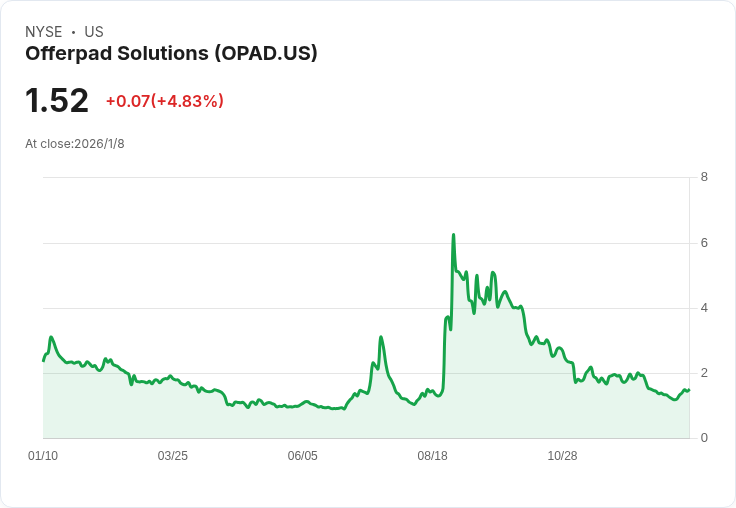This screenshot has height=508, width=736.
Task: Click the highest peak of the price line
Action: pyautogui.click(x=453, y=234)
